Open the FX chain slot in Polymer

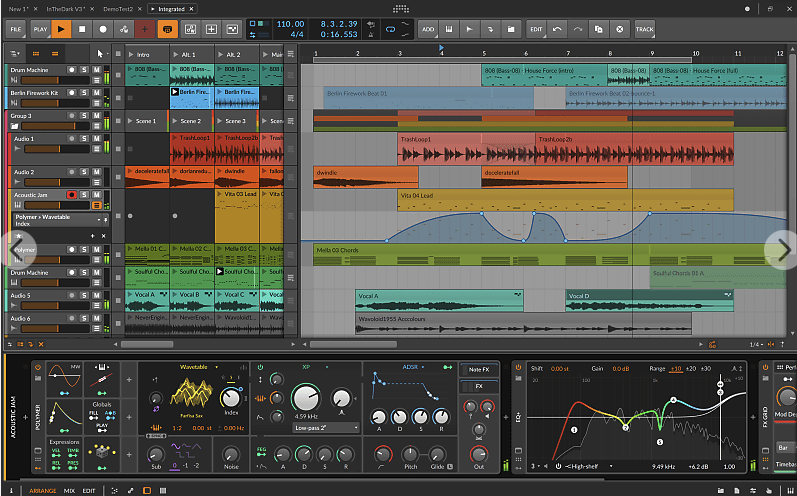tap(479, 387)
